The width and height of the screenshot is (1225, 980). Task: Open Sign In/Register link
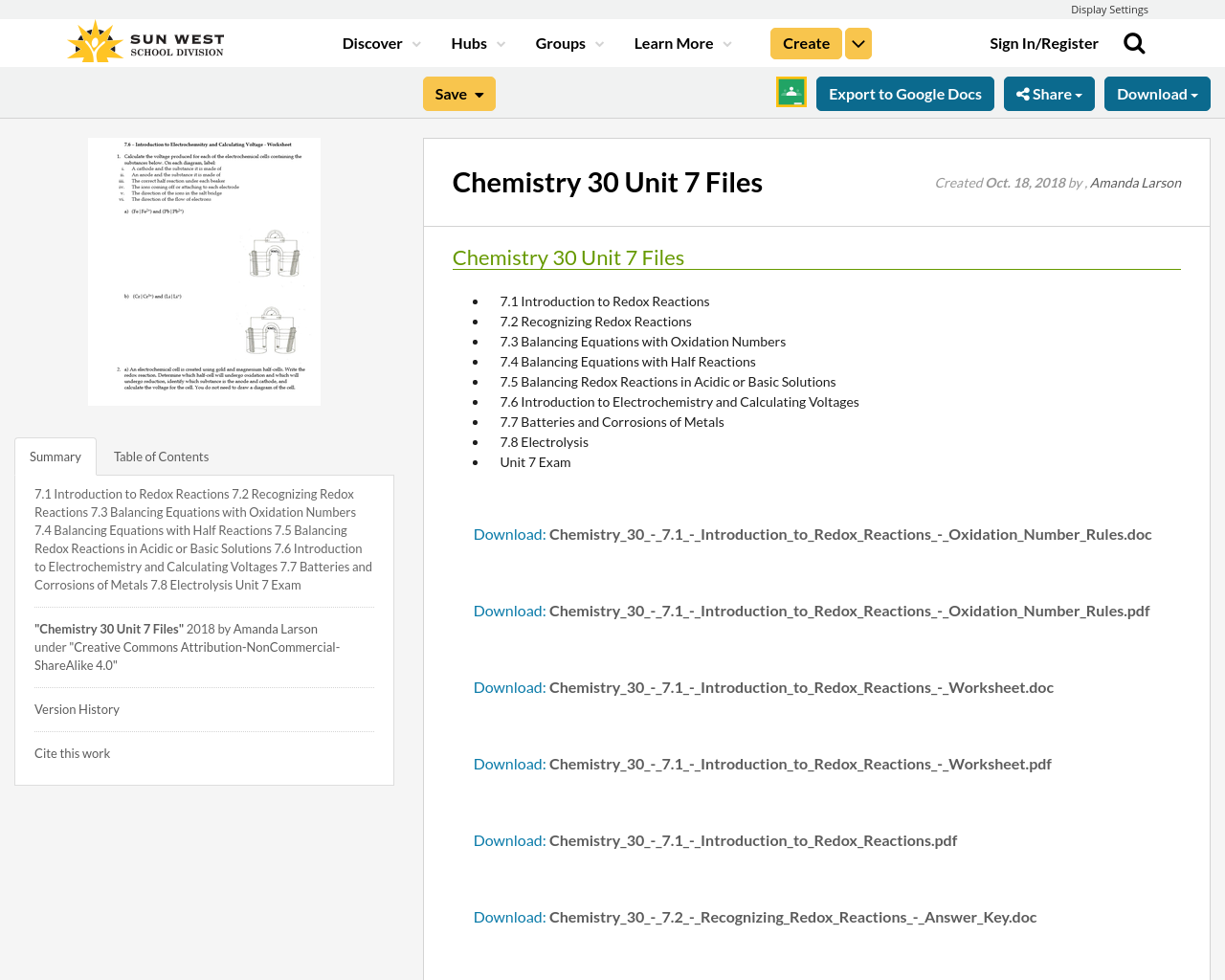pyautogui.click(x=1044, y=43)
